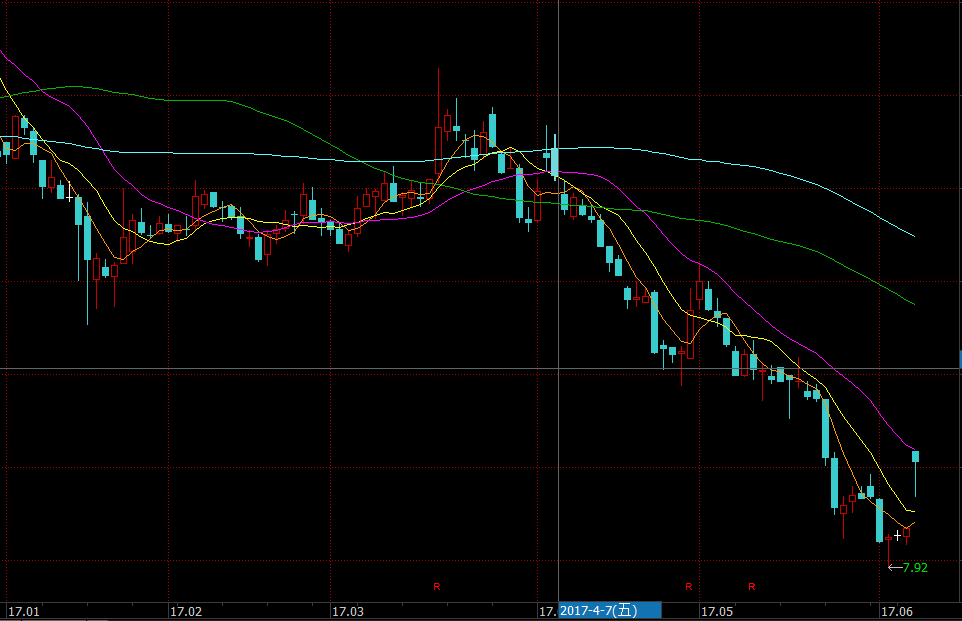Select the highlighted 2017-4-7 date label
This screenshot has height=621, width=962.
(610, 610)
